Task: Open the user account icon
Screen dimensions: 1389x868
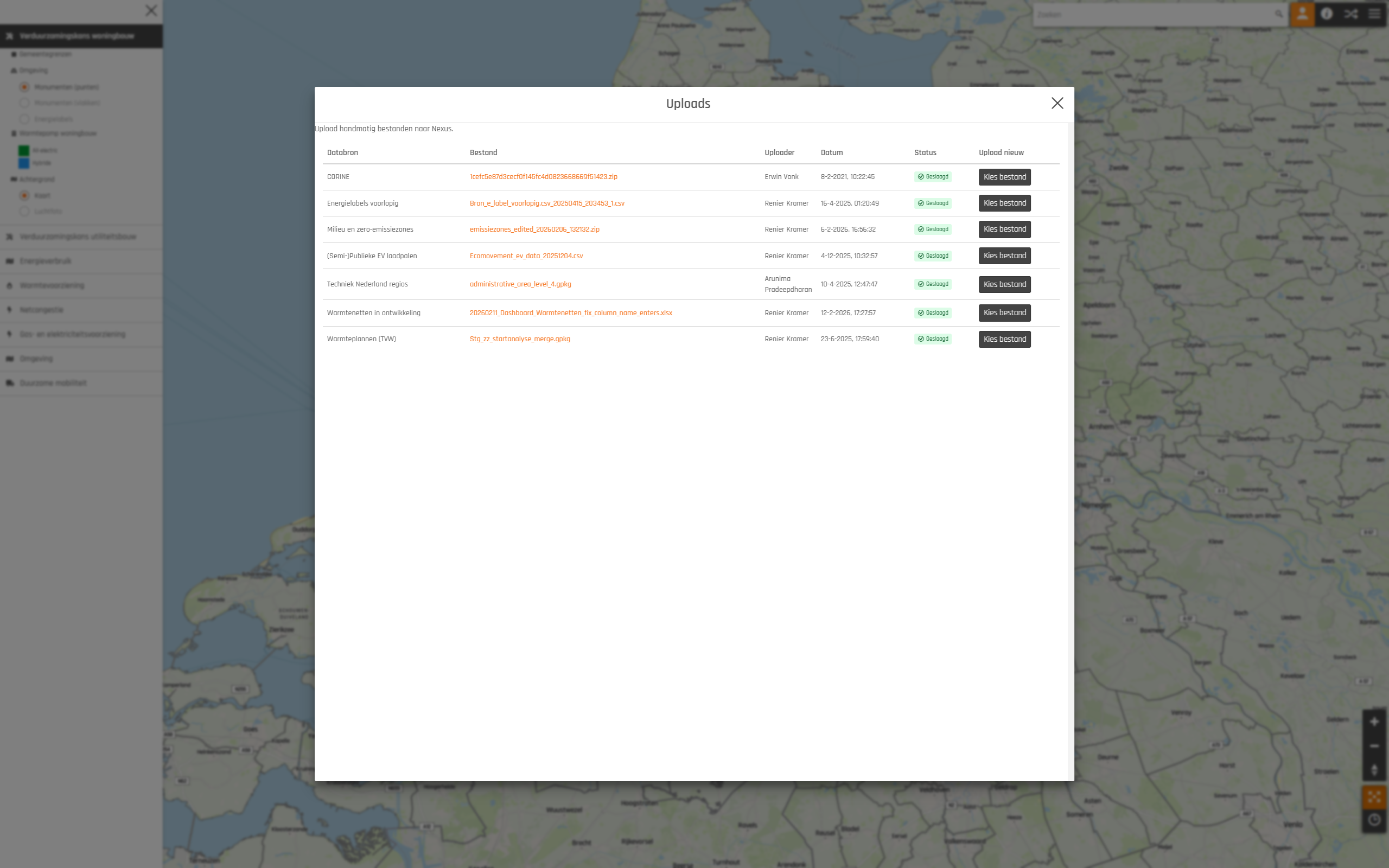Action: click(x=1302, y=14)
